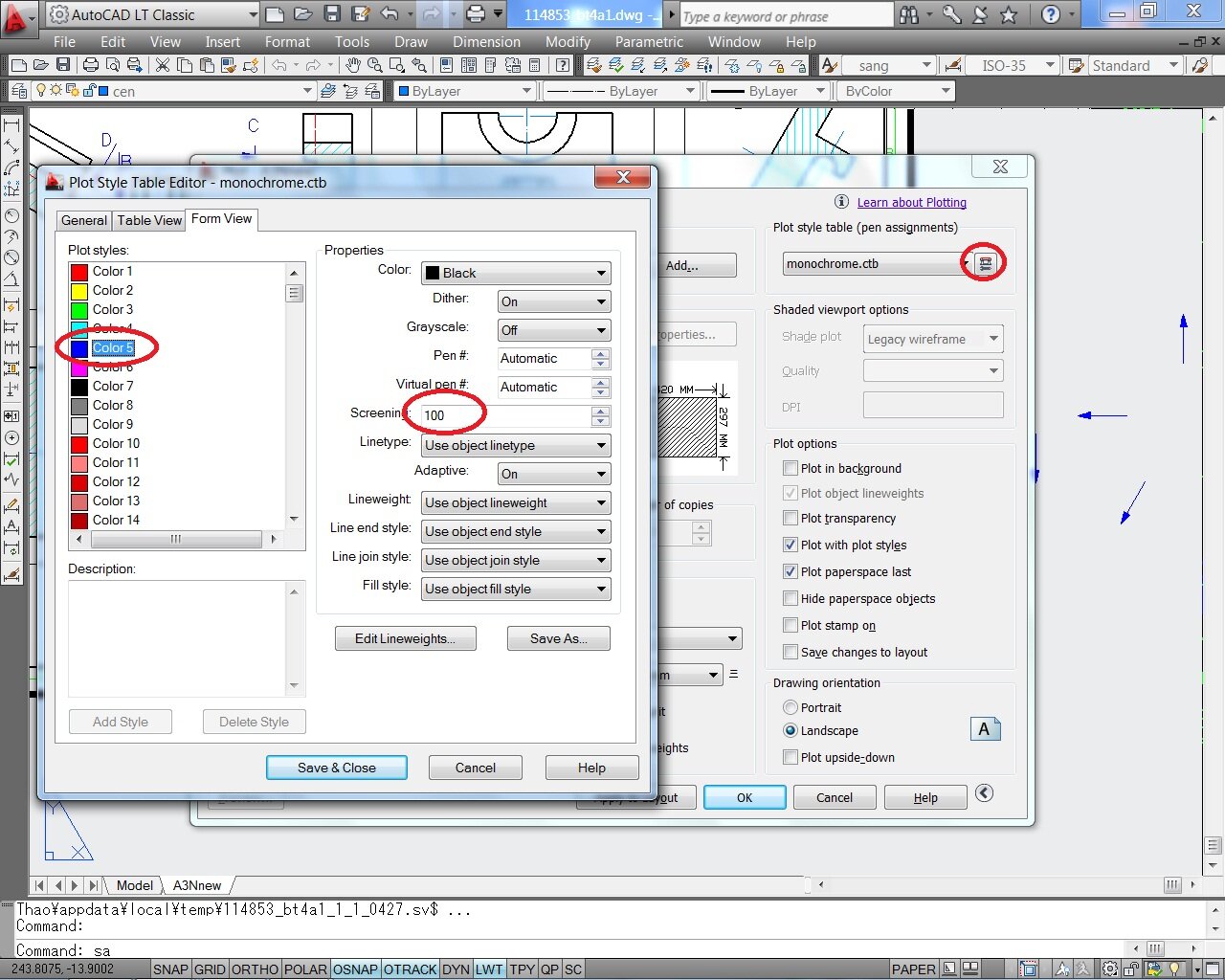
Task: Open the Learn about Plotting link
Action: click(911, 203)
